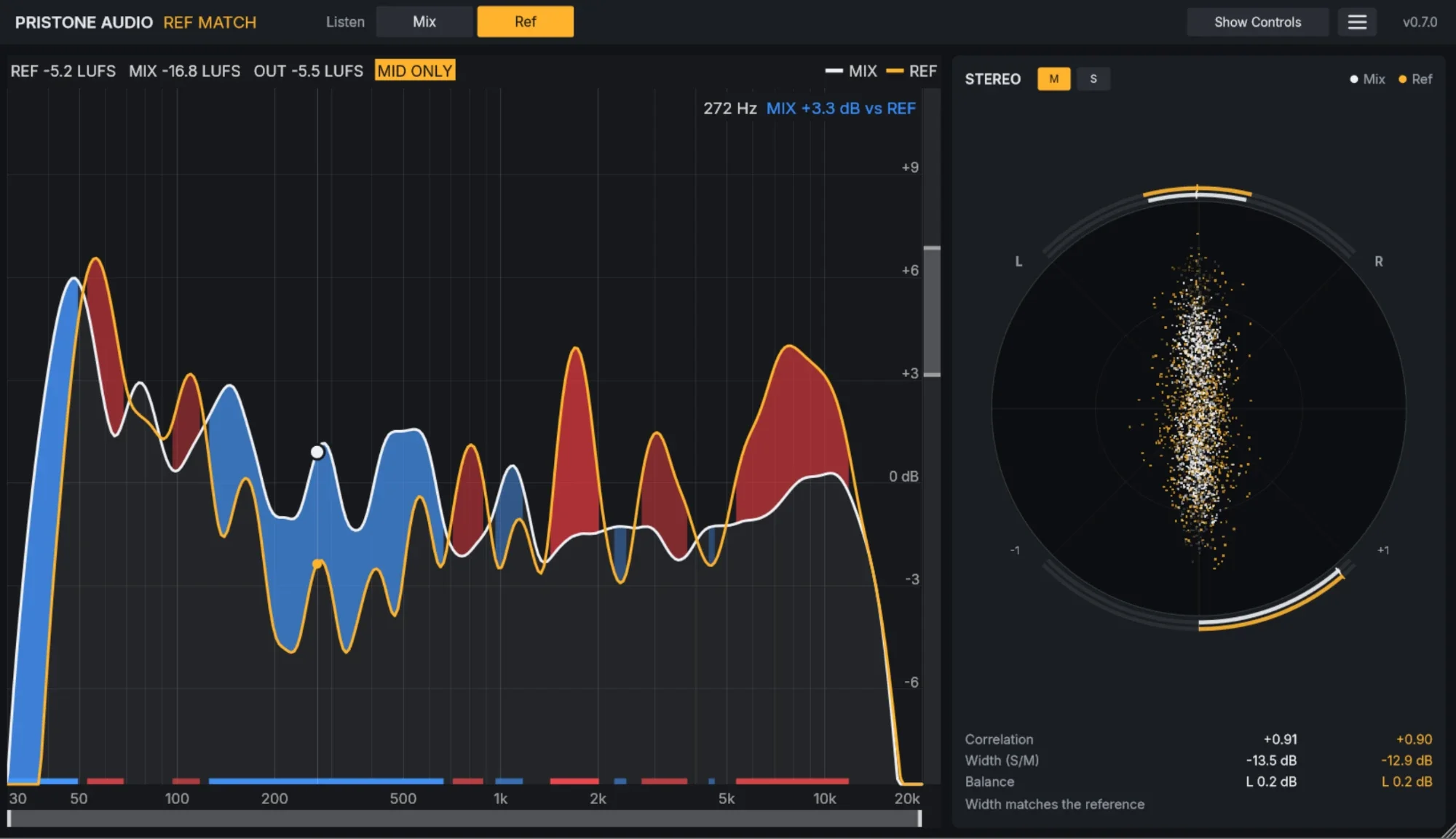The image size is (1456, 839).
Task: Click the REF -5.2 LUFS readout
Action: [63, 71]
